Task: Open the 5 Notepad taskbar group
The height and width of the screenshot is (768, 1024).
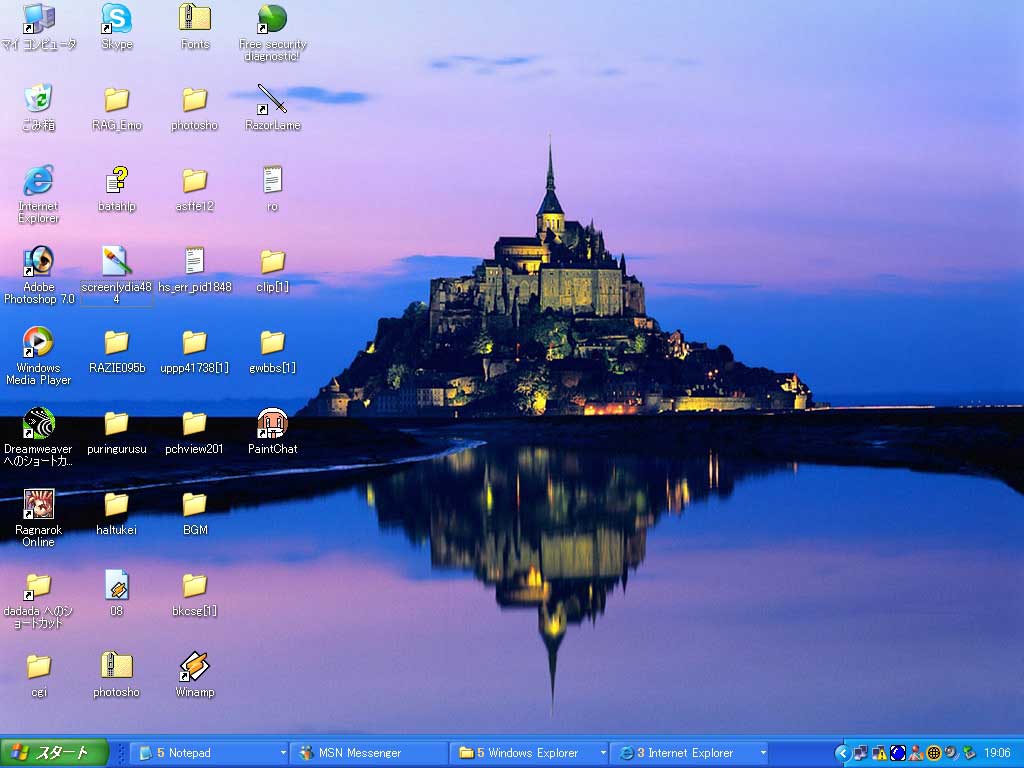Action: (209, 753)
